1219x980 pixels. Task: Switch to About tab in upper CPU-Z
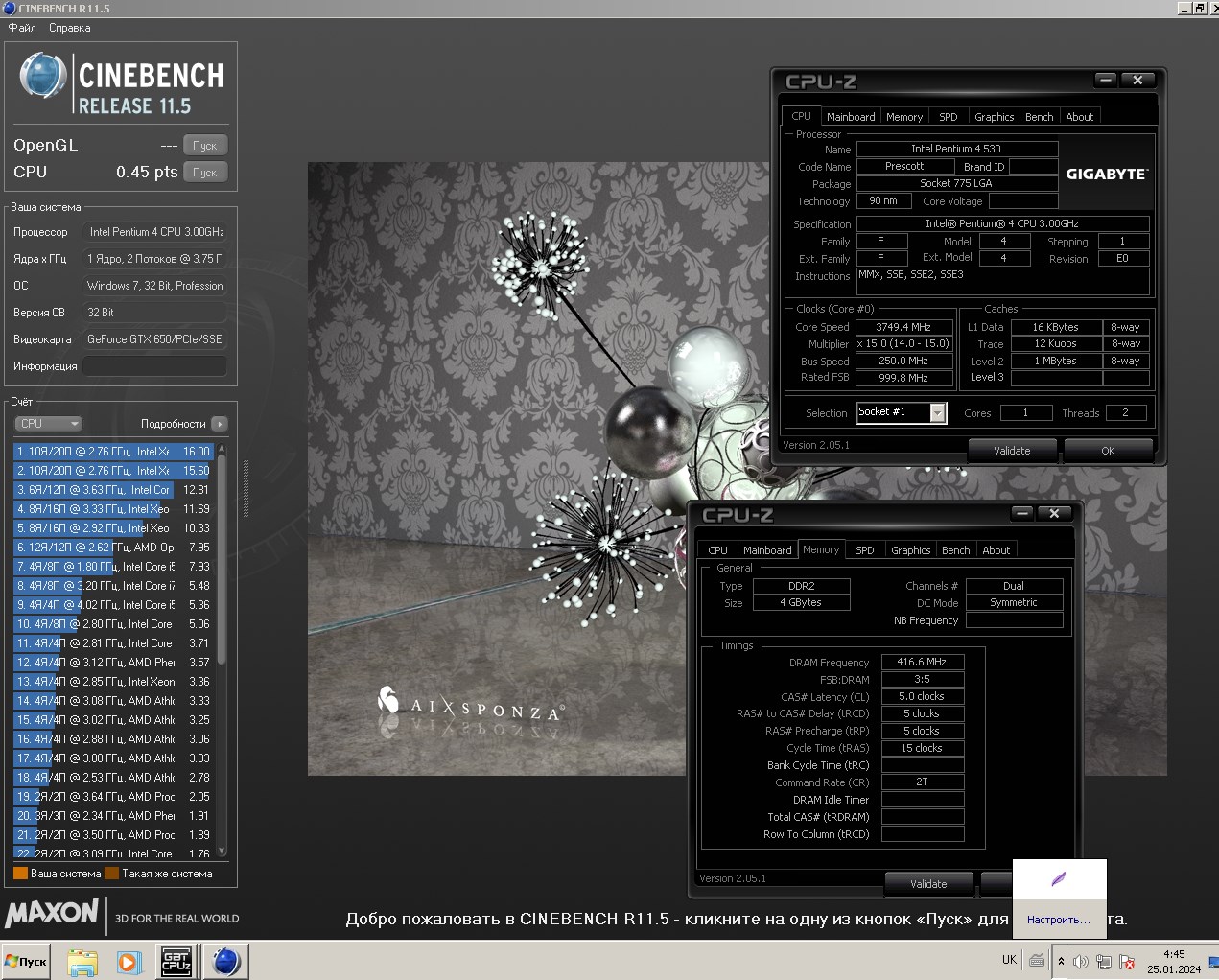[1080, 117]
